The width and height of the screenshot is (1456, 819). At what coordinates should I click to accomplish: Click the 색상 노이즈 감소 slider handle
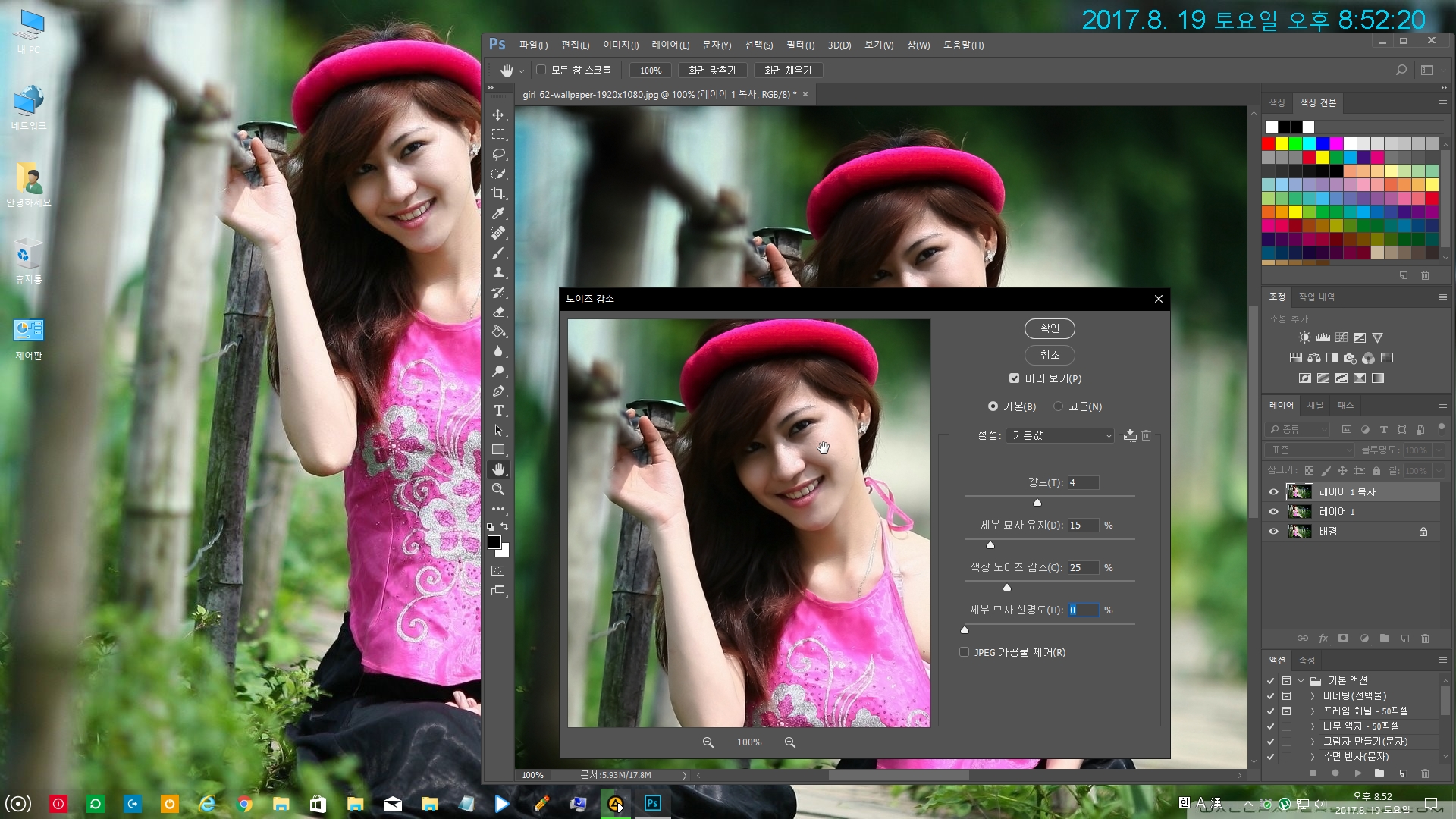click(x=1007, y=587)
